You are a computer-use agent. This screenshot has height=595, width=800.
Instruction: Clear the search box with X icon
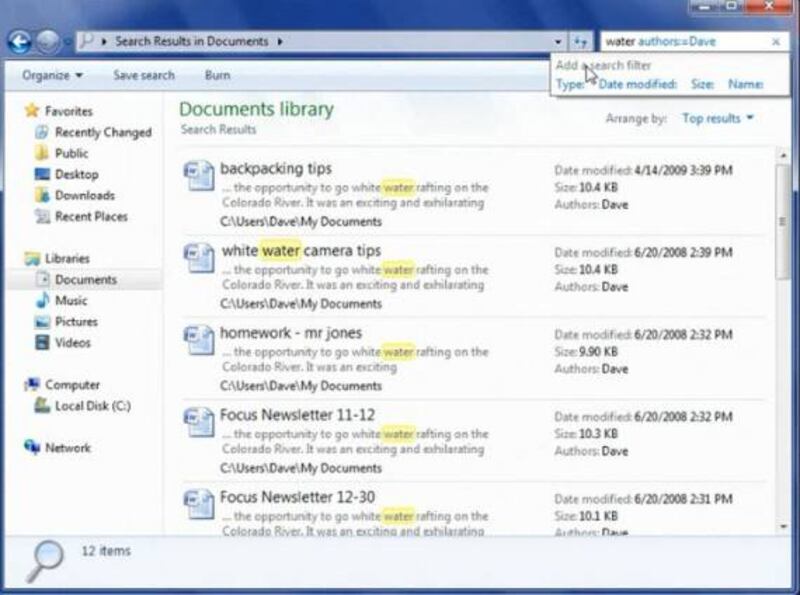coord(776,42)
